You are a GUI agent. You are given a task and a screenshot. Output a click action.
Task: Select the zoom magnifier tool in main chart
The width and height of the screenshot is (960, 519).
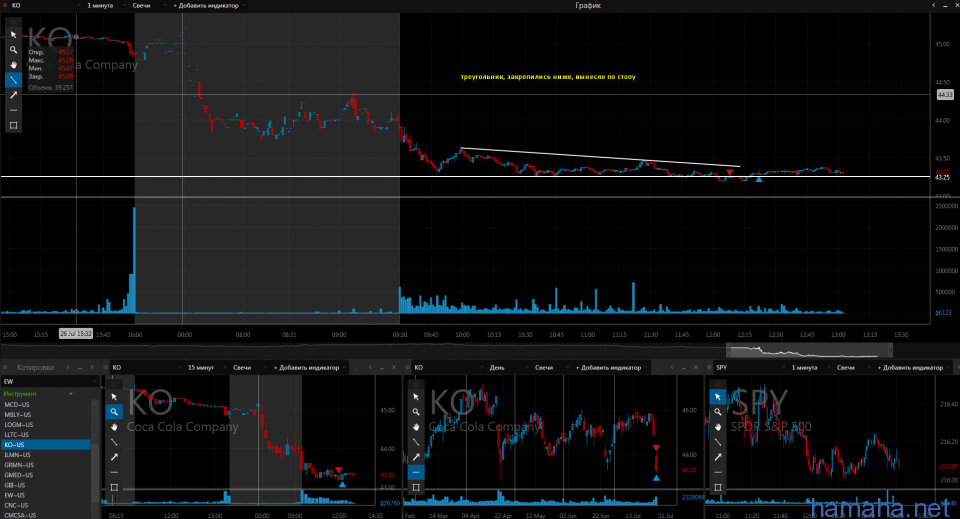13,50
